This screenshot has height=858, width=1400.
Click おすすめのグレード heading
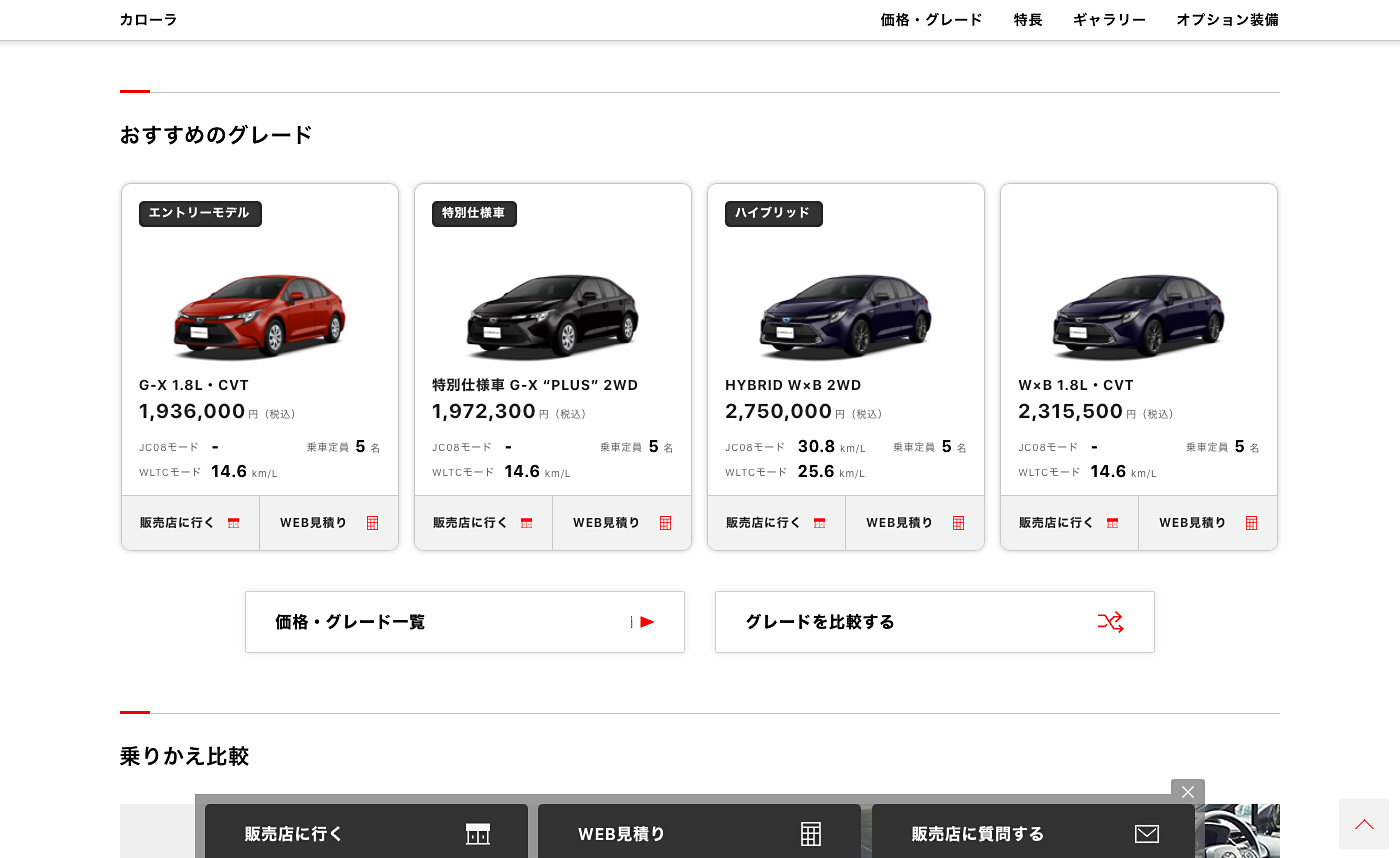[216, 135]
